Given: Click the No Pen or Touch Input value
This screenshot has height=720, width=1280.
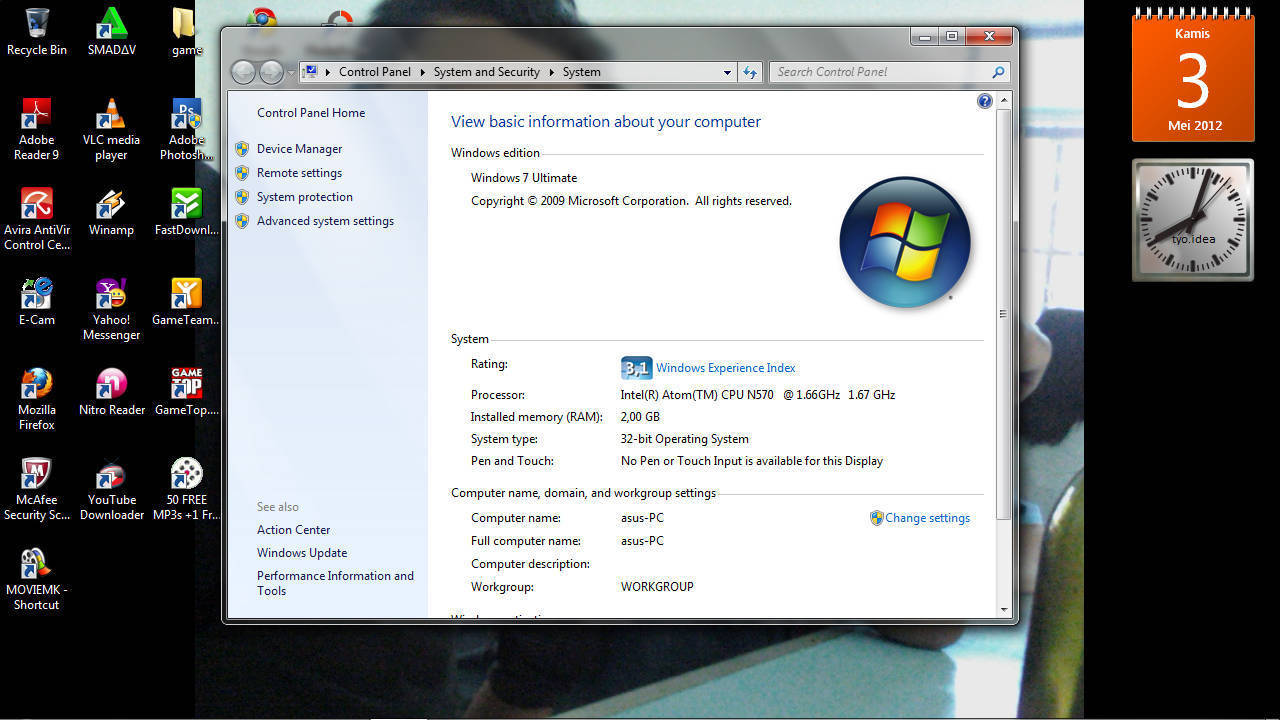Looking at the screenshot, I should [752, 461].
